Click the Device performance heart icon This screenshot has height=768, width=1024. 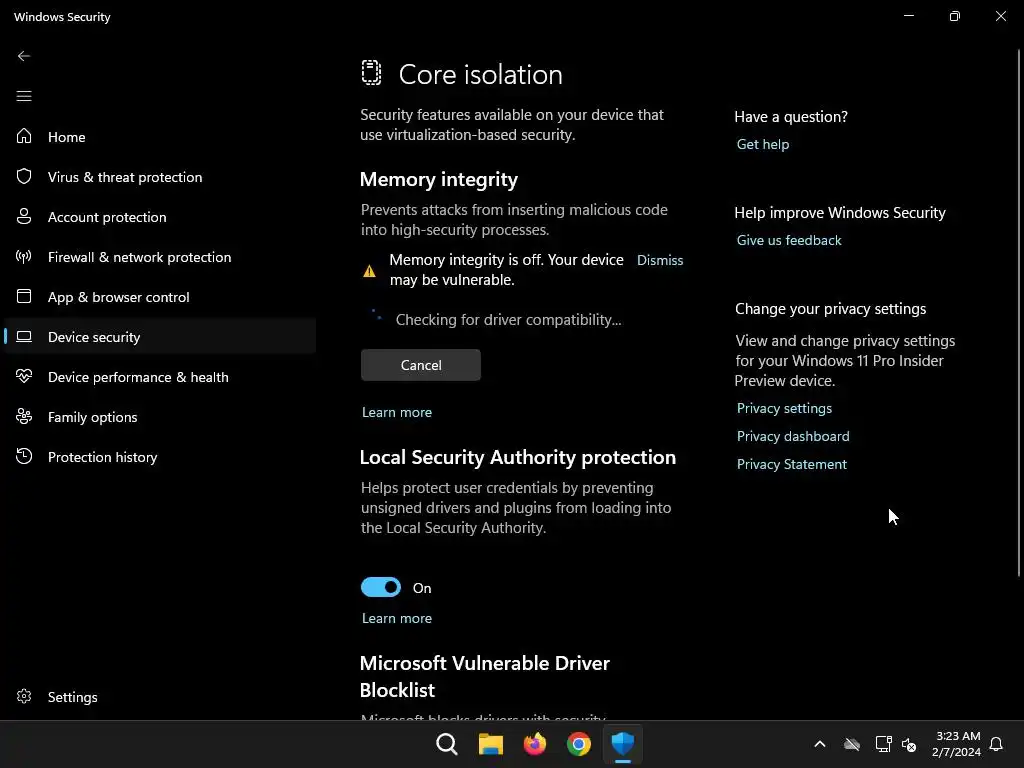(x=24, y=376)
